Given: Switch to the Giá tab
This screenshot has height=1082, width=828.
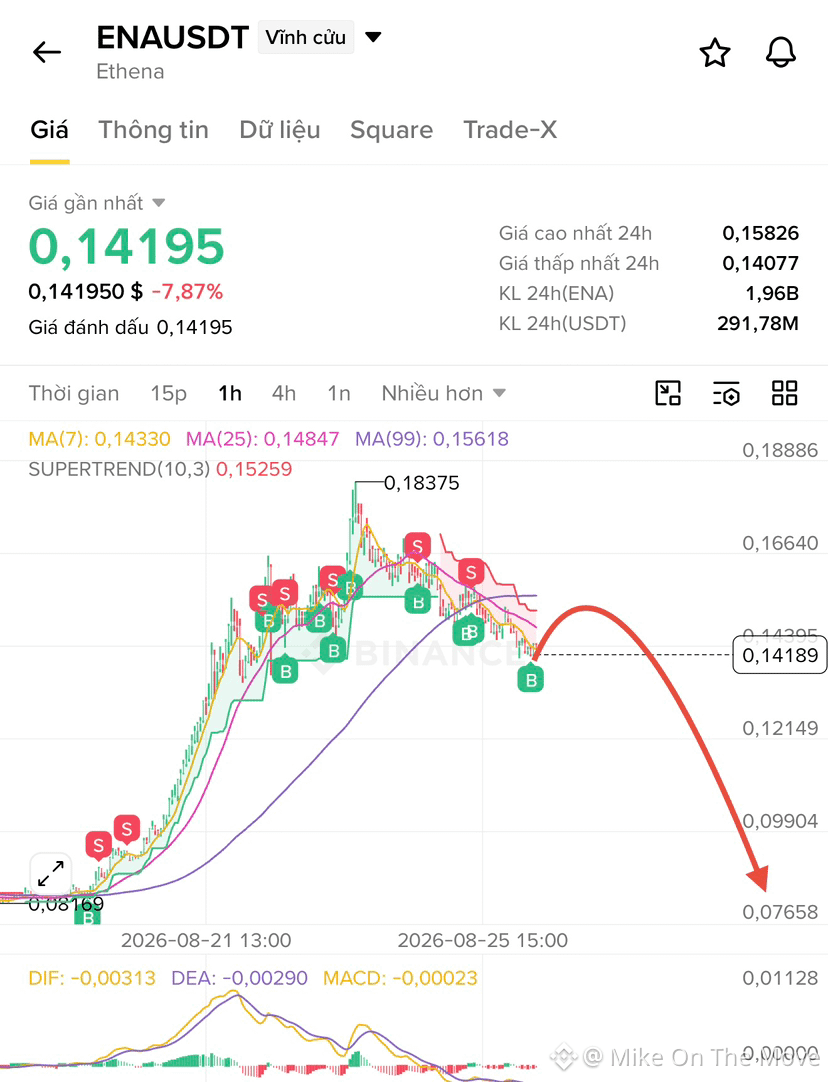Looking at the screenshot, I should click(x=50, y=130).
